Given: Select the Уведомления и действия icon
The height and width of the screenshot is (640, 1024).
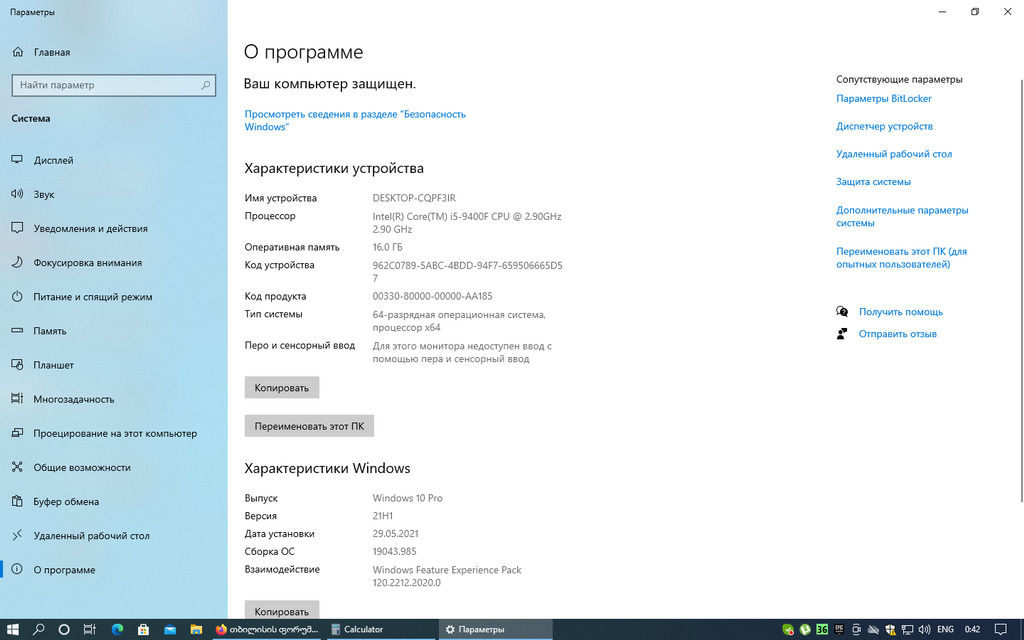Looking at the screenshot, I should point(18,229).
